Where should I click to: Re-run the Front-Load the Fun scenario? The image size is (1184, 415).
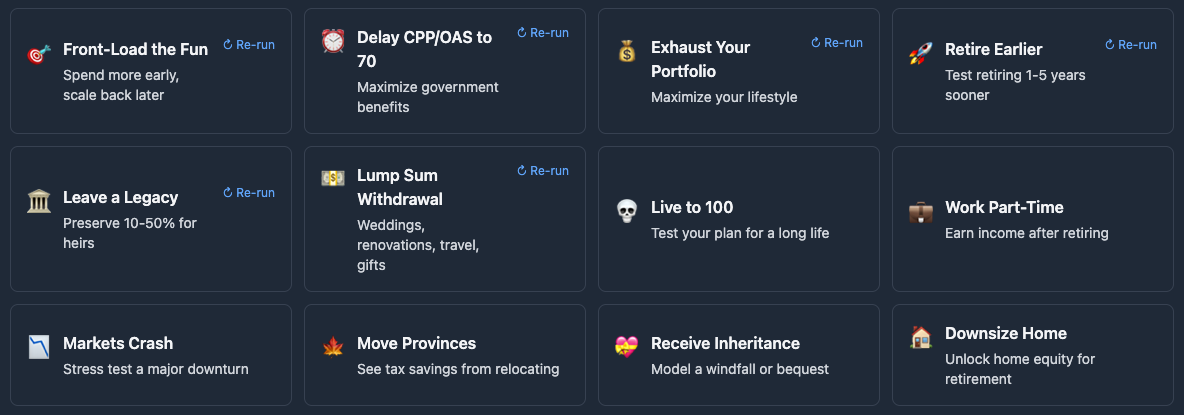[249, 45]
